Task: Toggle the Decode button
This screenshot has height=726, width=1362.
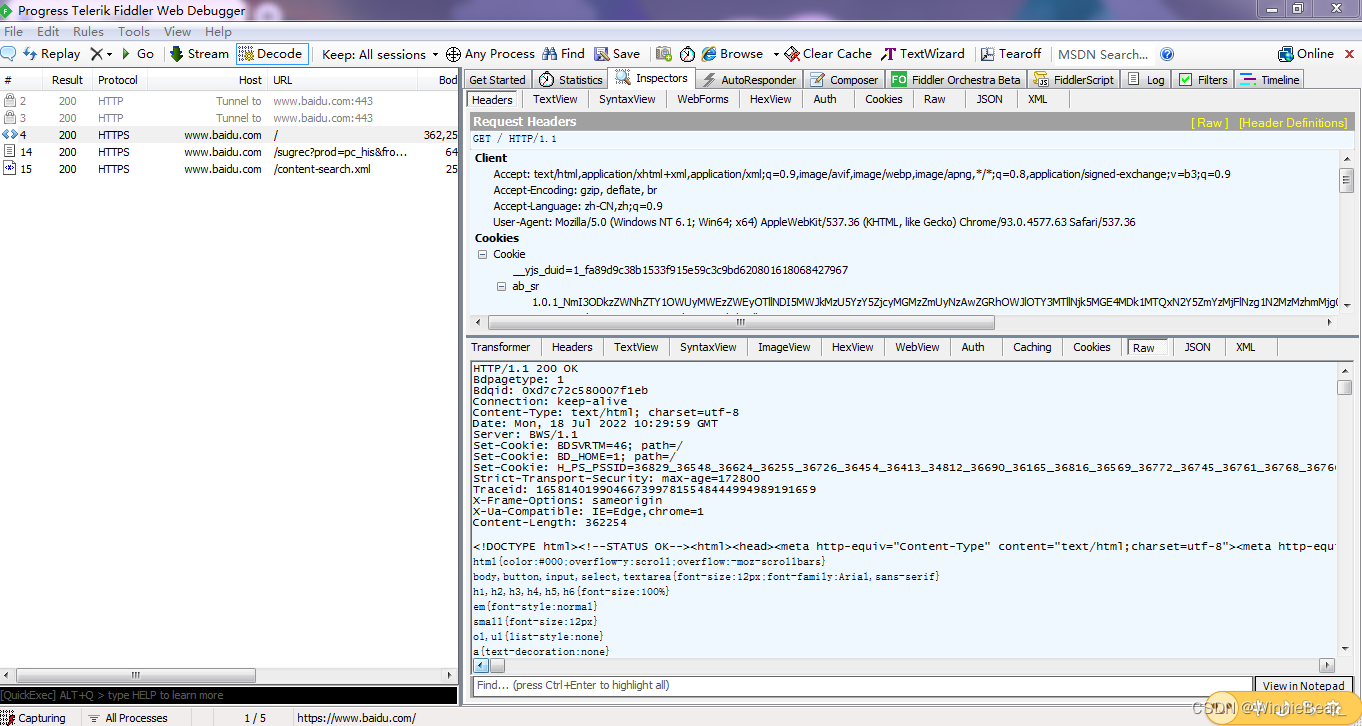Action: point(270,54)
